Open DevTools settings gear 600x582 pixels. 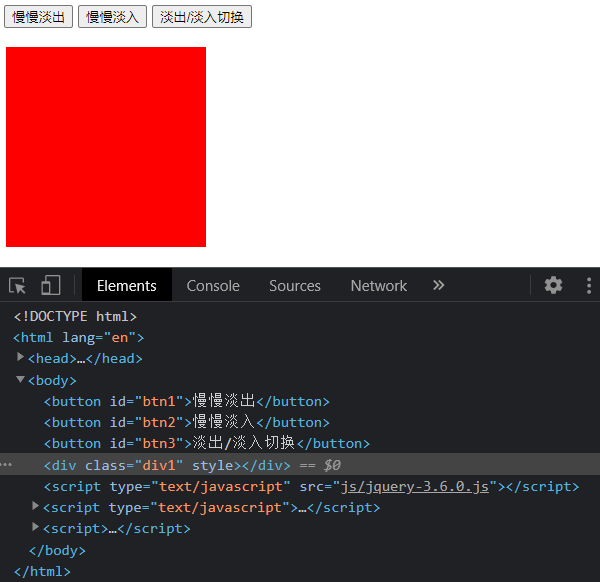pyautogui.click(x=553, y=285)
